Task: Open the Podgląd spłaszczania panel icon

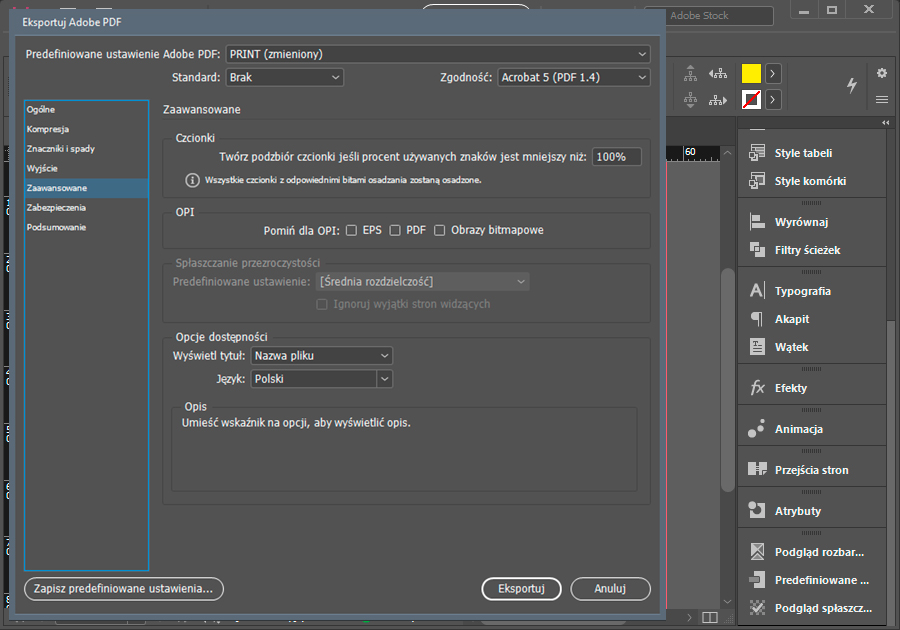Action: click(757, 608)
